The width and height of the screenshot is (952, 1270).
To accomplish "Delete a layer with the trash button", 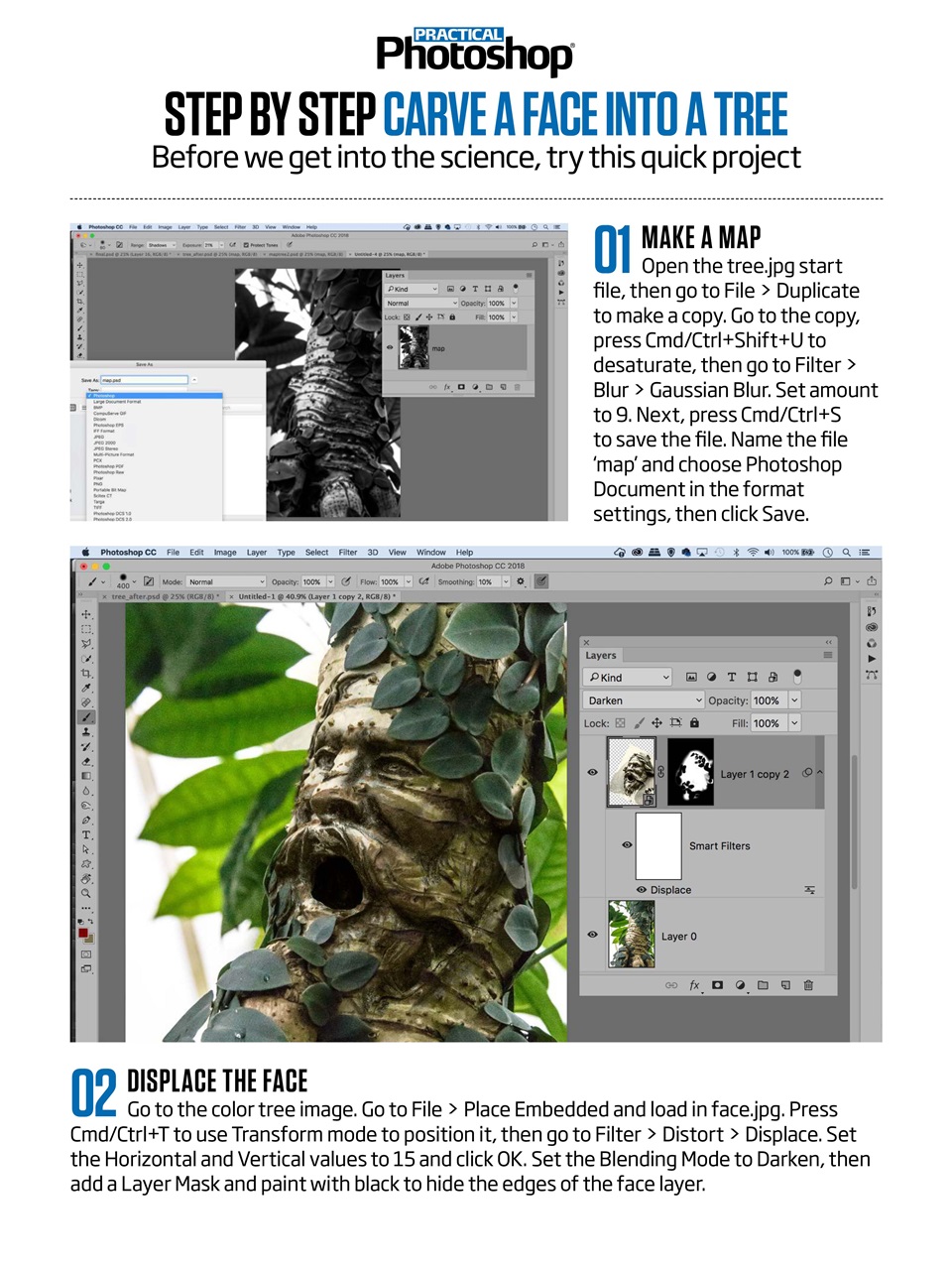I will tap(809, 985).
